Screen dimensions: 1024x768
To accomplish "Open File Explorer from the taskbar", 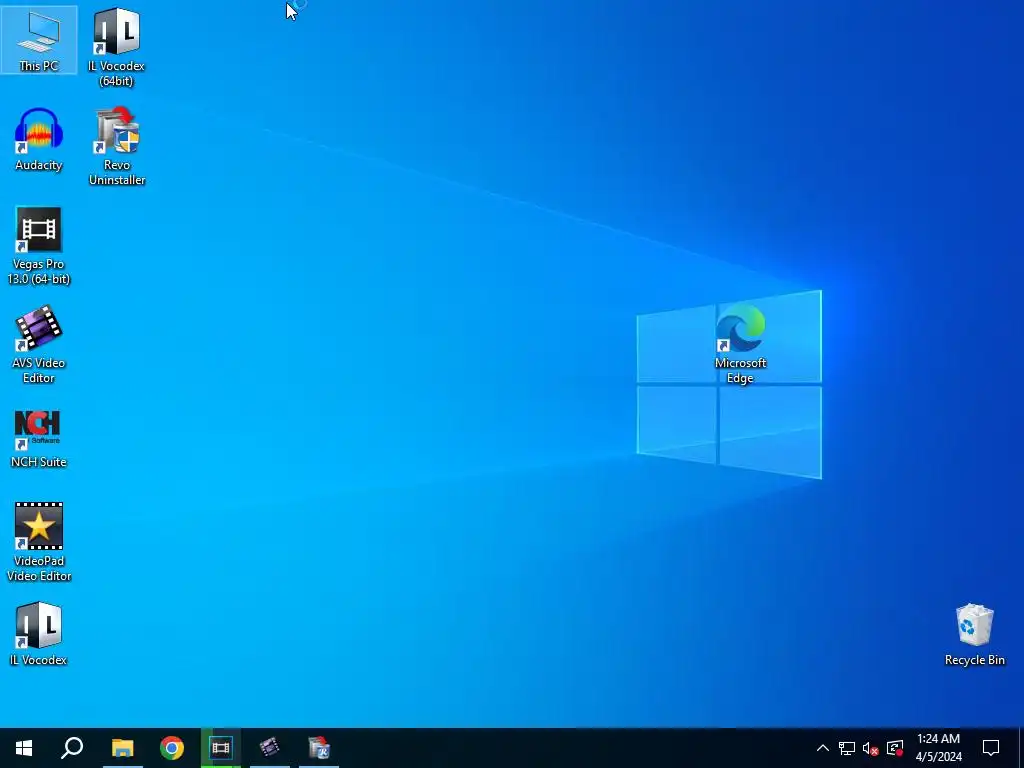I will [122, 748].
